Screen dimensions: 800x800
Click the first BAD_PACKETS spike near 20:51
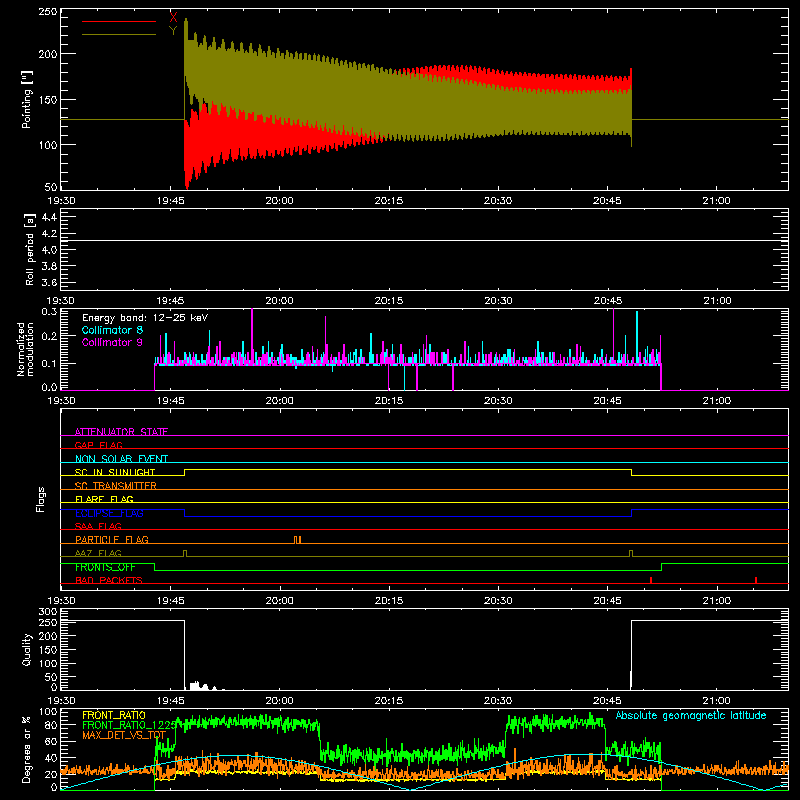coord(651,580)
